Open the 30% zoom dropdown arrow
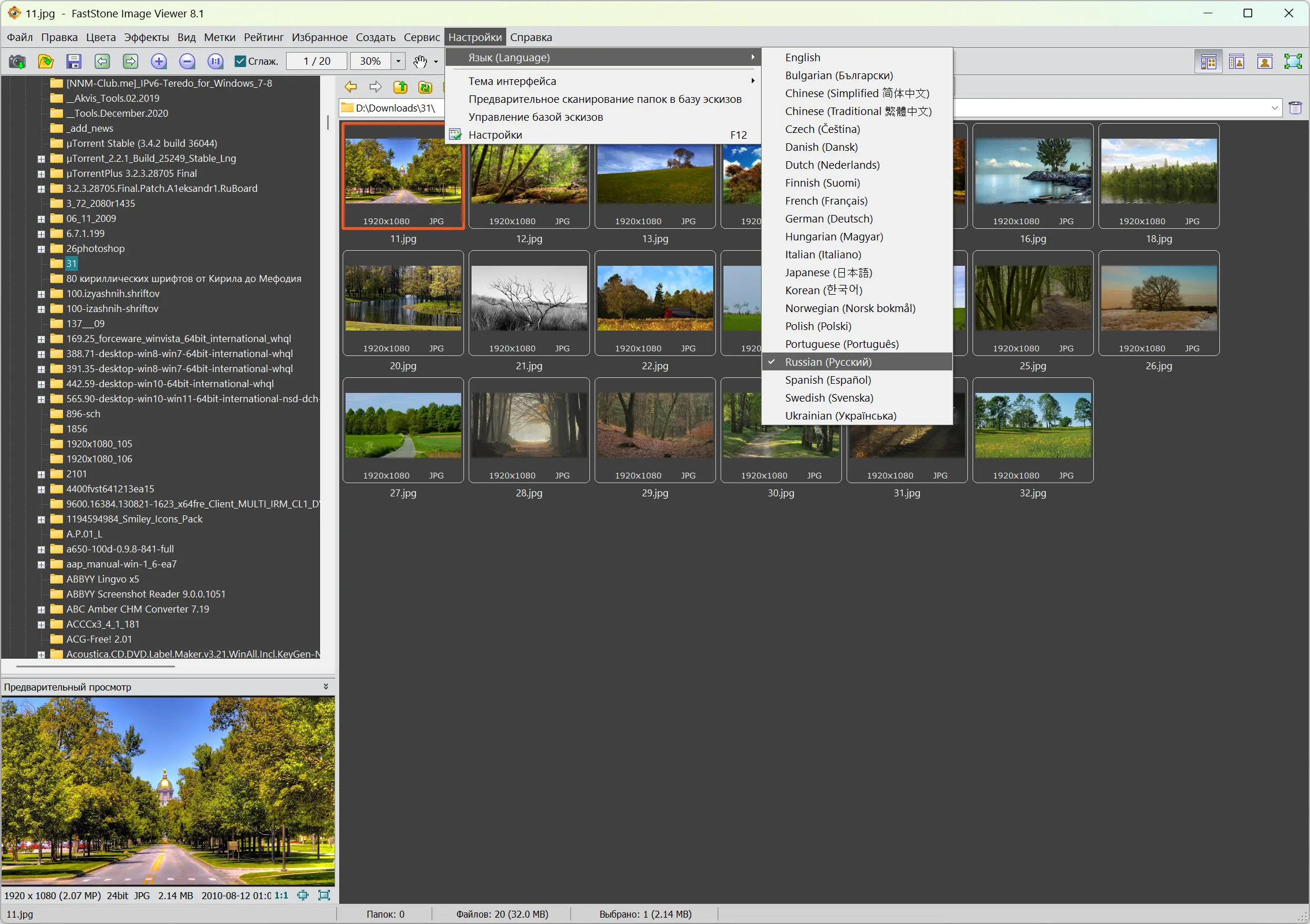Viewport: 1310px width, 924px height. pyautogui.click(x=398, y=61)
